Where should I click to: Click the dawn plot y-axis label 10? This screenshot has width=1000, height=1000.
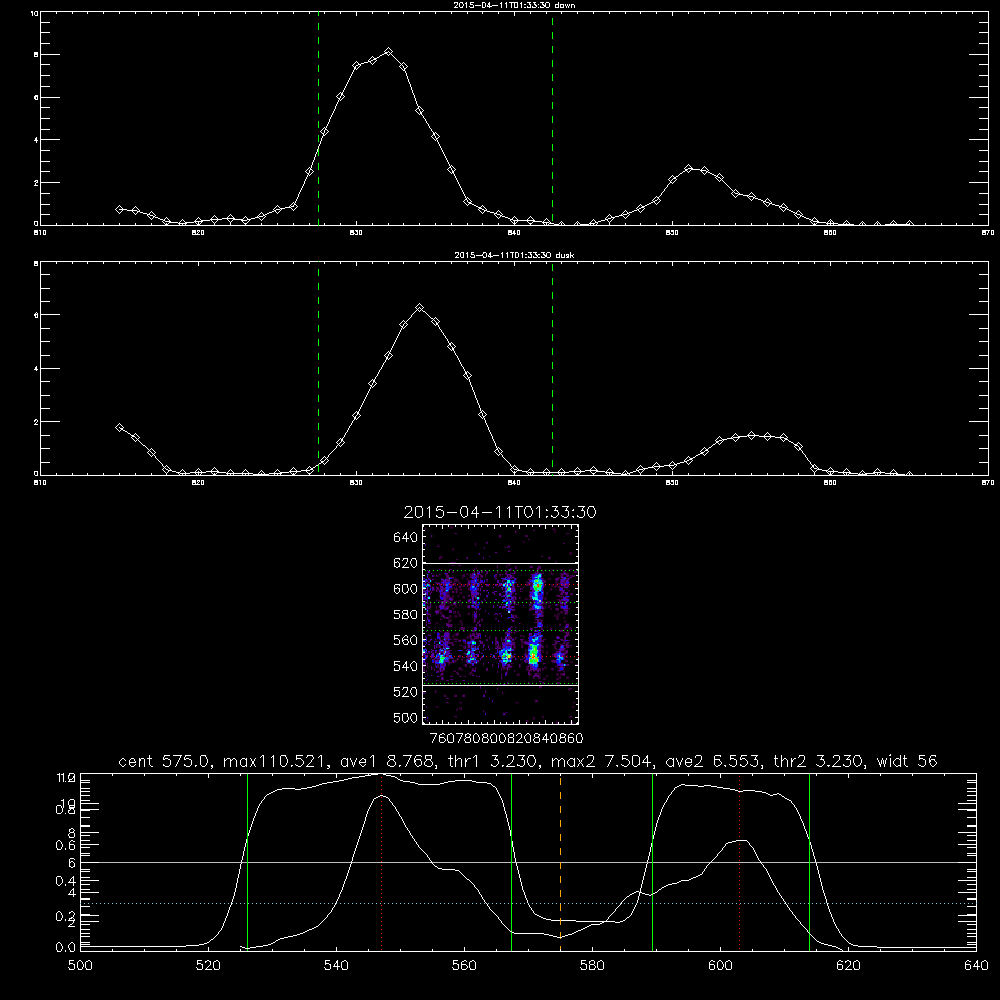[x=34, y=13]
